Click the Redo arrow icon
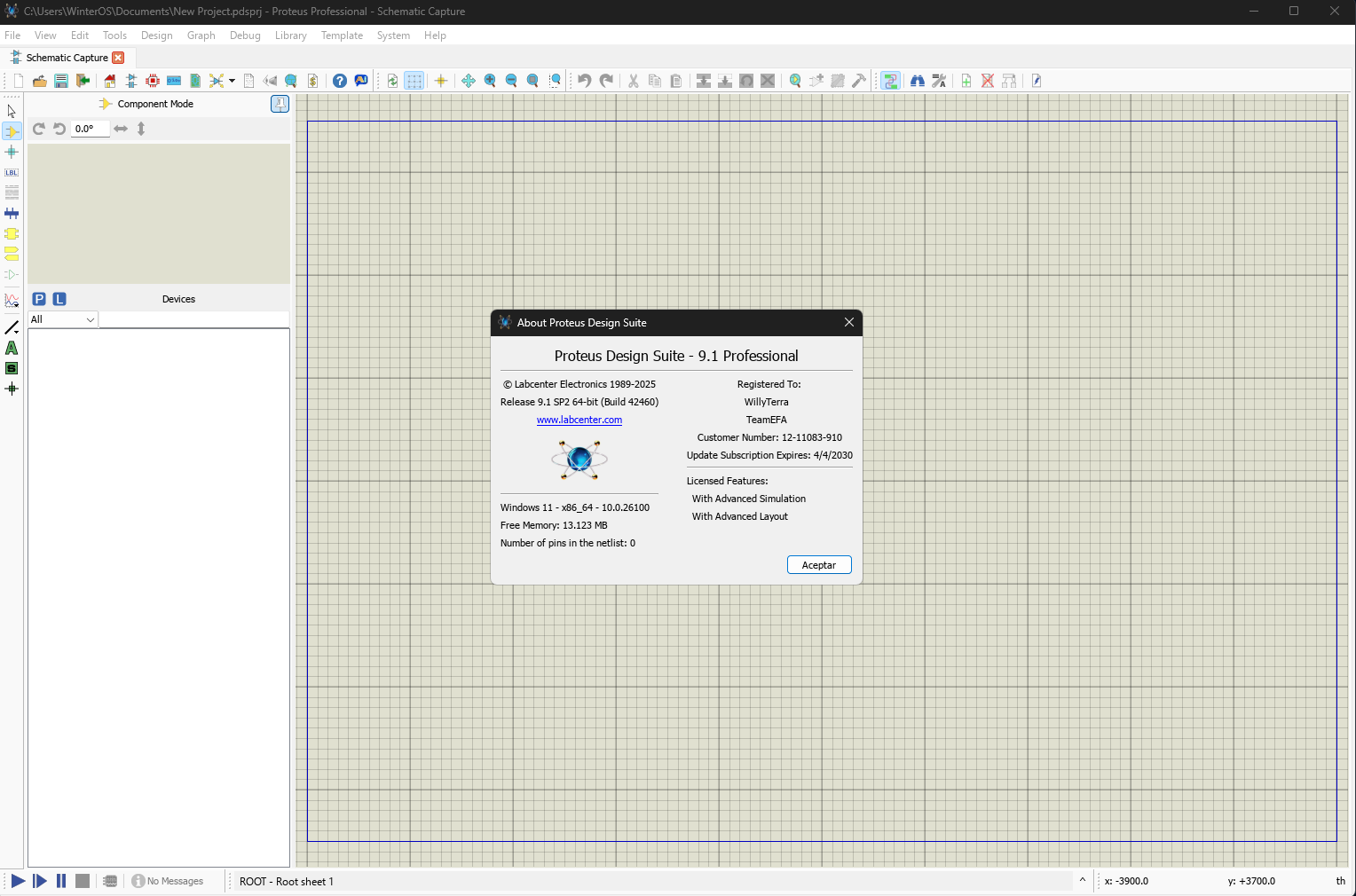Screen dimensions: 1356x896 606,81
